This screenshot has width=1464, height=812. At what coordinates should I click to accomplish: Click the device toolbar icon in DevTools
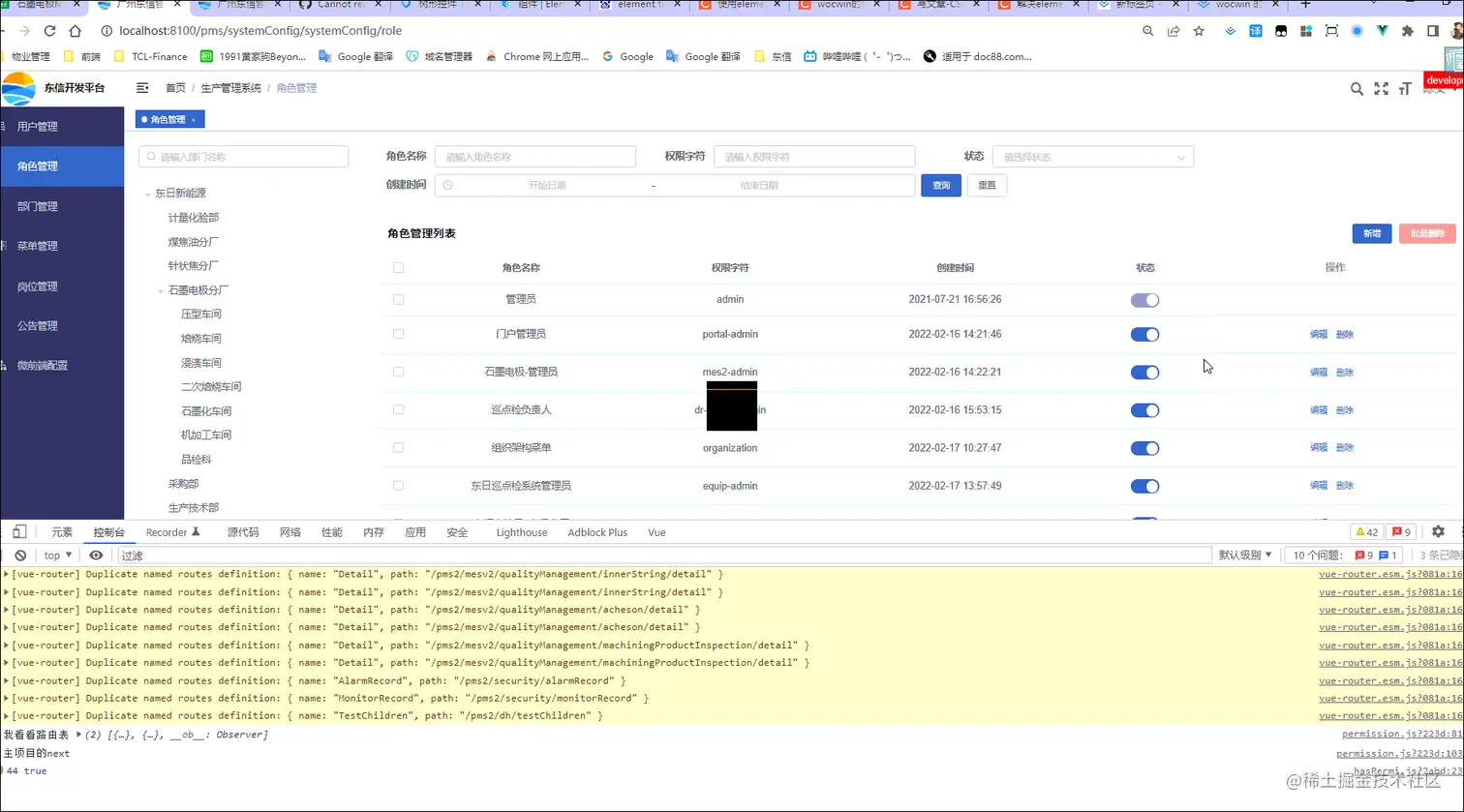(x=20, y=531)
